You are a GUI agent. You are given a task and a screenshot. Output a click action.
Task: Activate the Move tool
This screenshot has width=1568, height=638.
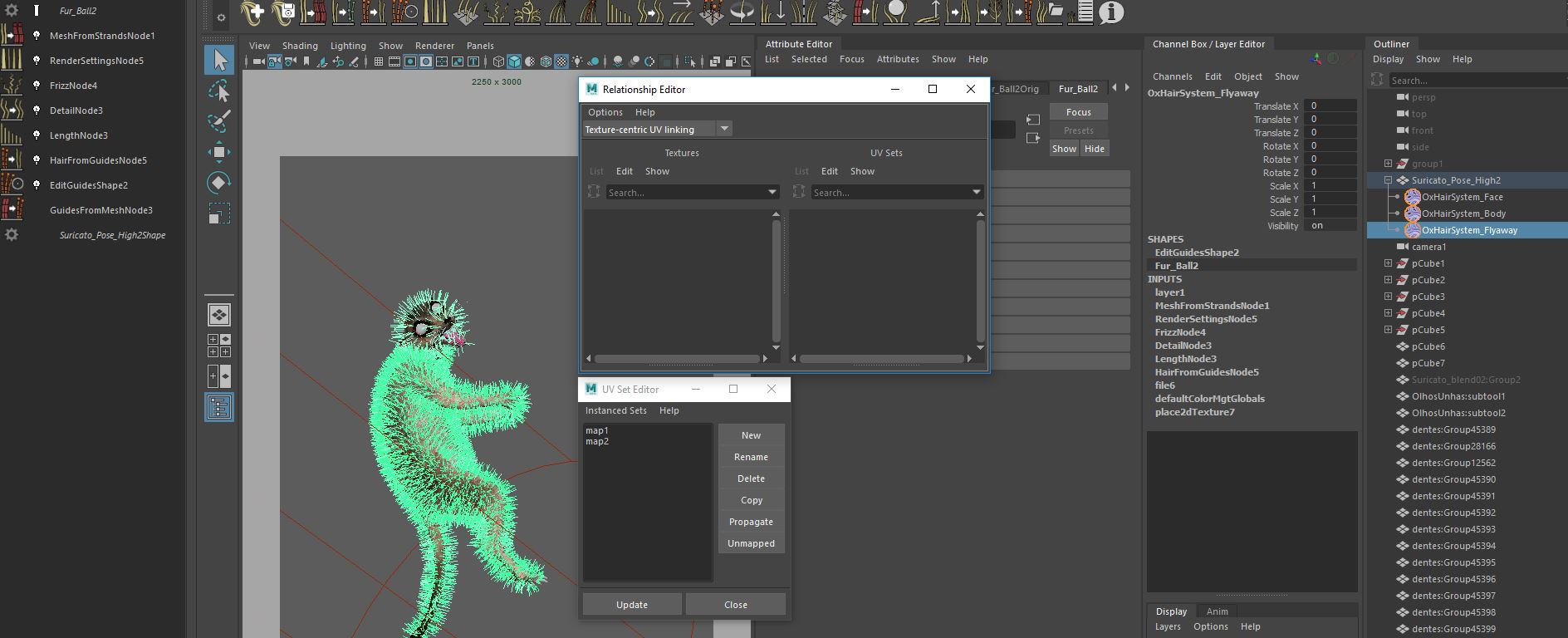tap(219, 152)
